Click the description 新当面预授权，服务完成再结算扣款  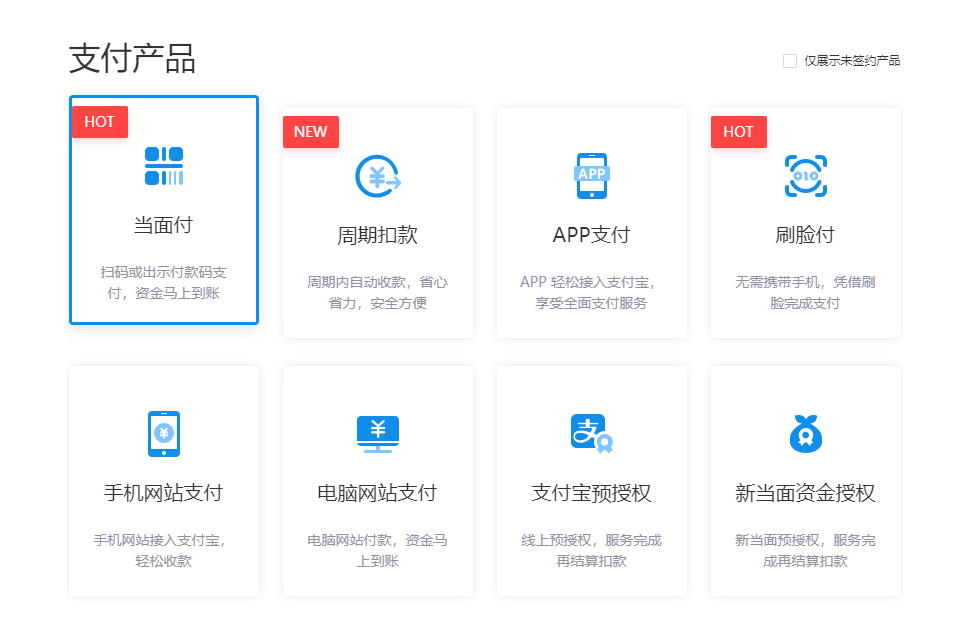(x=805, y=550)
